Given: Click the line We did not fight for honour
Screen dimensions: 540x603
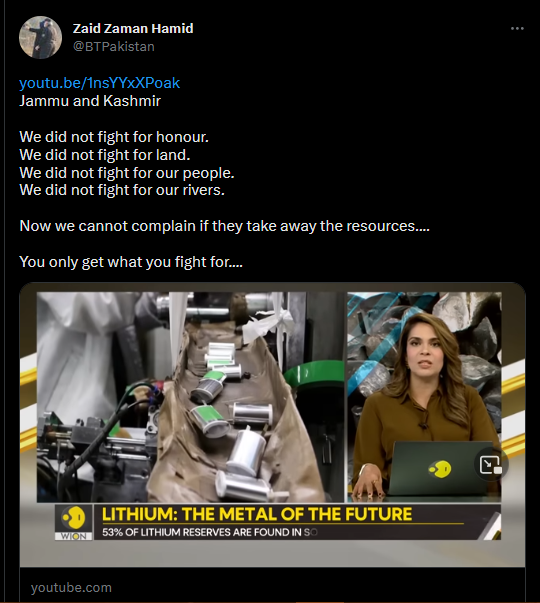Looking at the screenshot, I should point(114,137).
